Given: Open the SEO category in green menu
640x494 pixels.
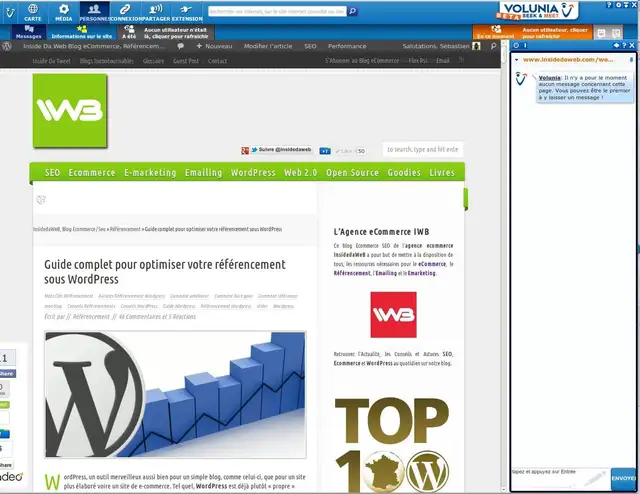Looking at the screenshot, I should pos(52,173).
